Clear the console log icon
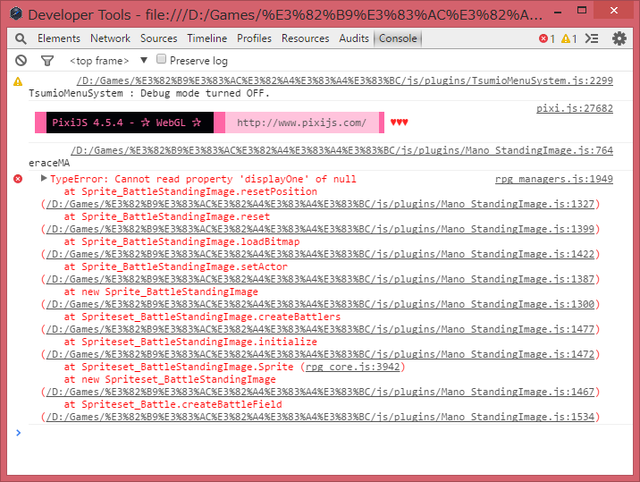This screenshot has height=482, width=640. [x=21, y=61]
